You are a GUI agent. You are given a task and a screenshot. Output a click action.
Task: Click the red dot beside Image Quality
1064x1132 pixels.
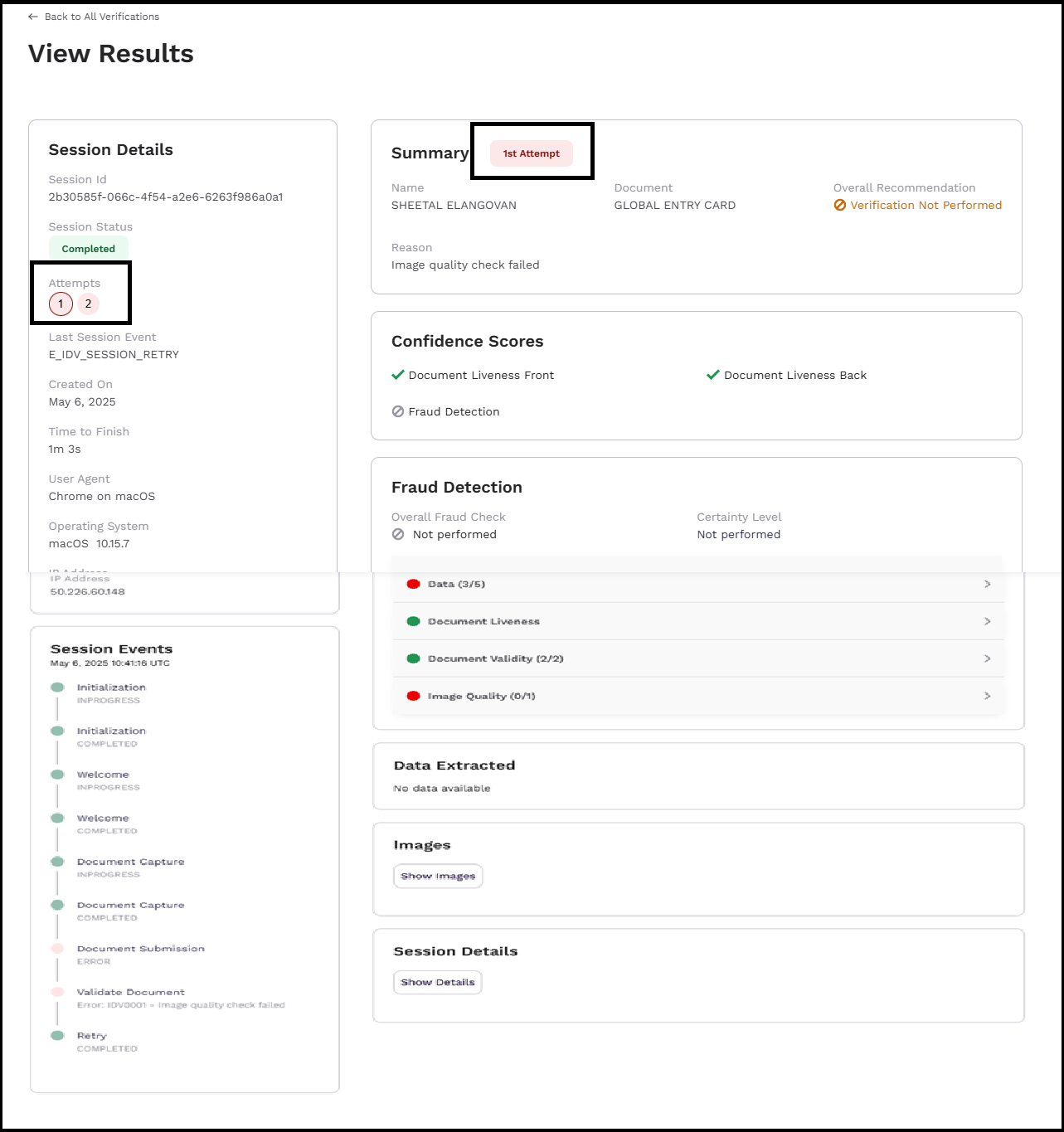point(413,696)
